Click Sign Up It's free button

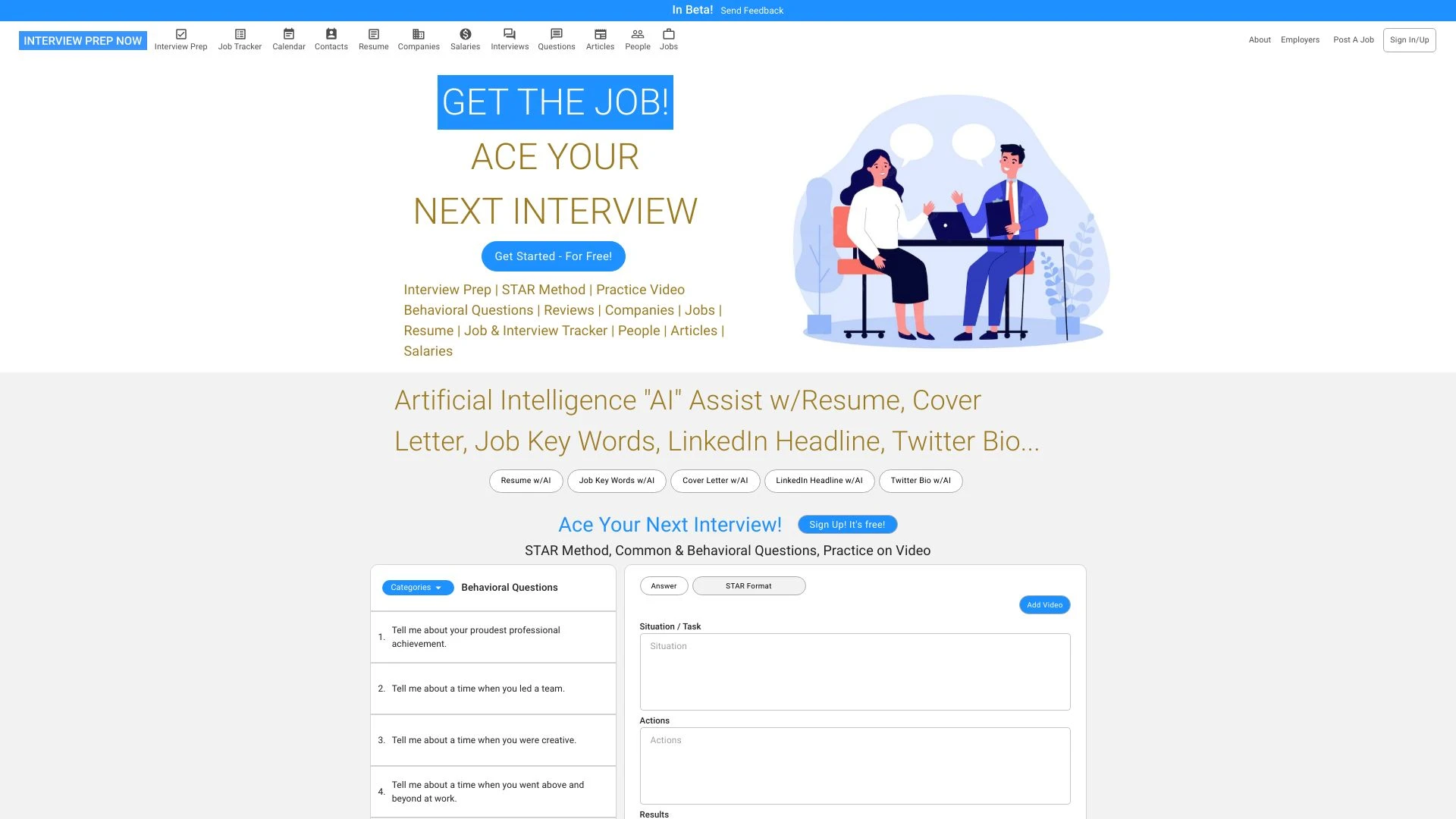click(848, 524)
